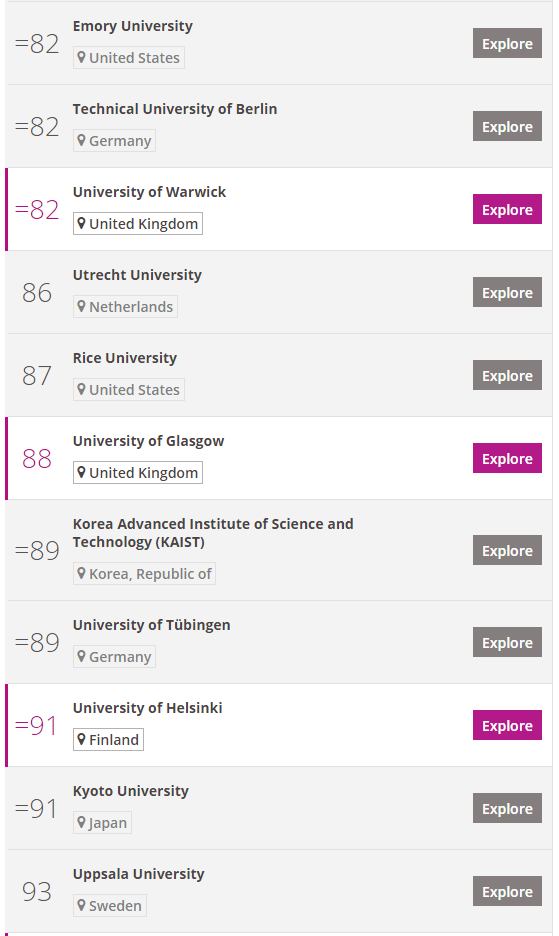The image size is (559, 936).
Task: Click Explore for Uppsala University
Action: coord(507,891)
